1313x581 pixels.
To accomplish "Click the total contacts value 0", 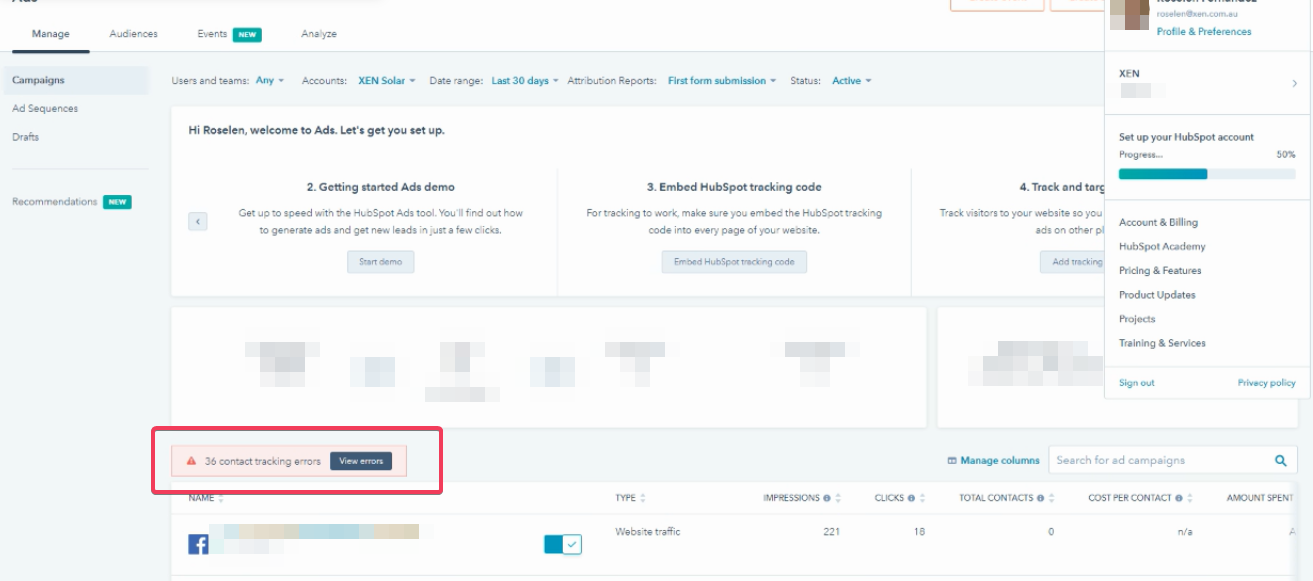I will 1051,532.
